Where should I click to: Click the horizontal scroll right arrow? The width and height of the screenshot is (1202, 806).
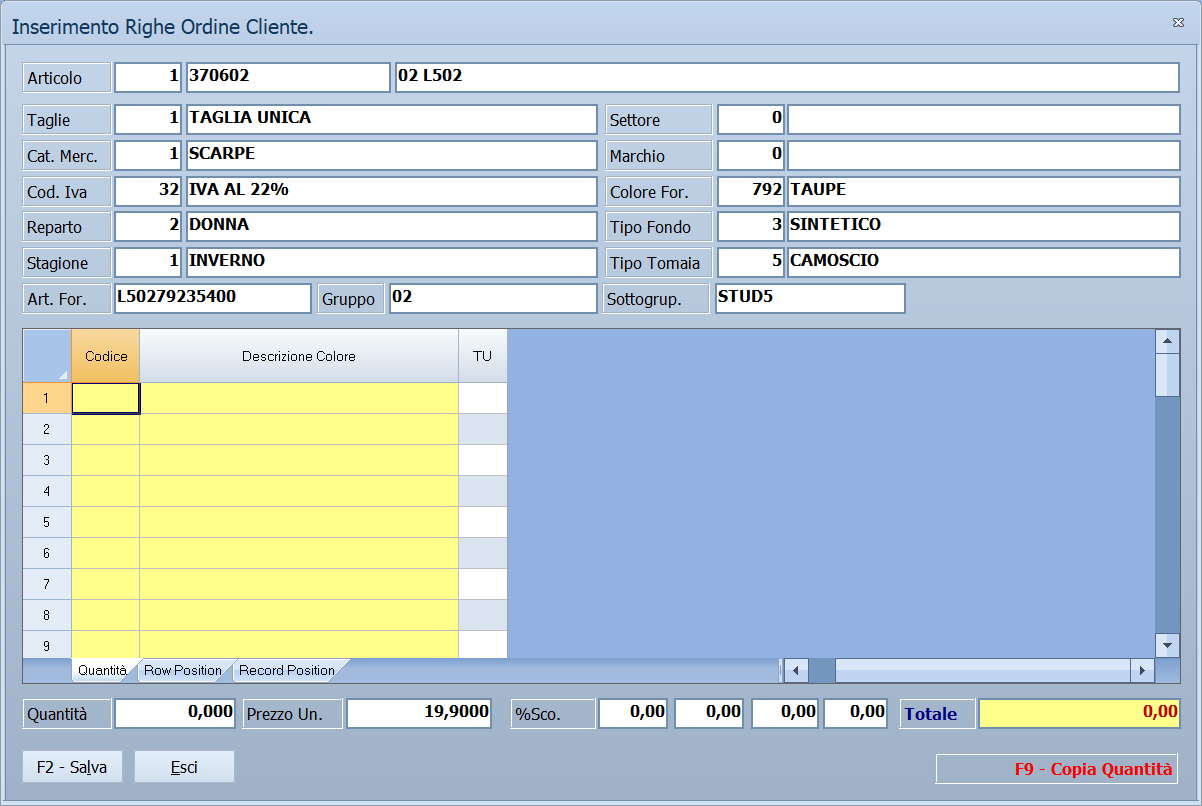pyautogui.click(x=1142, y=670)
